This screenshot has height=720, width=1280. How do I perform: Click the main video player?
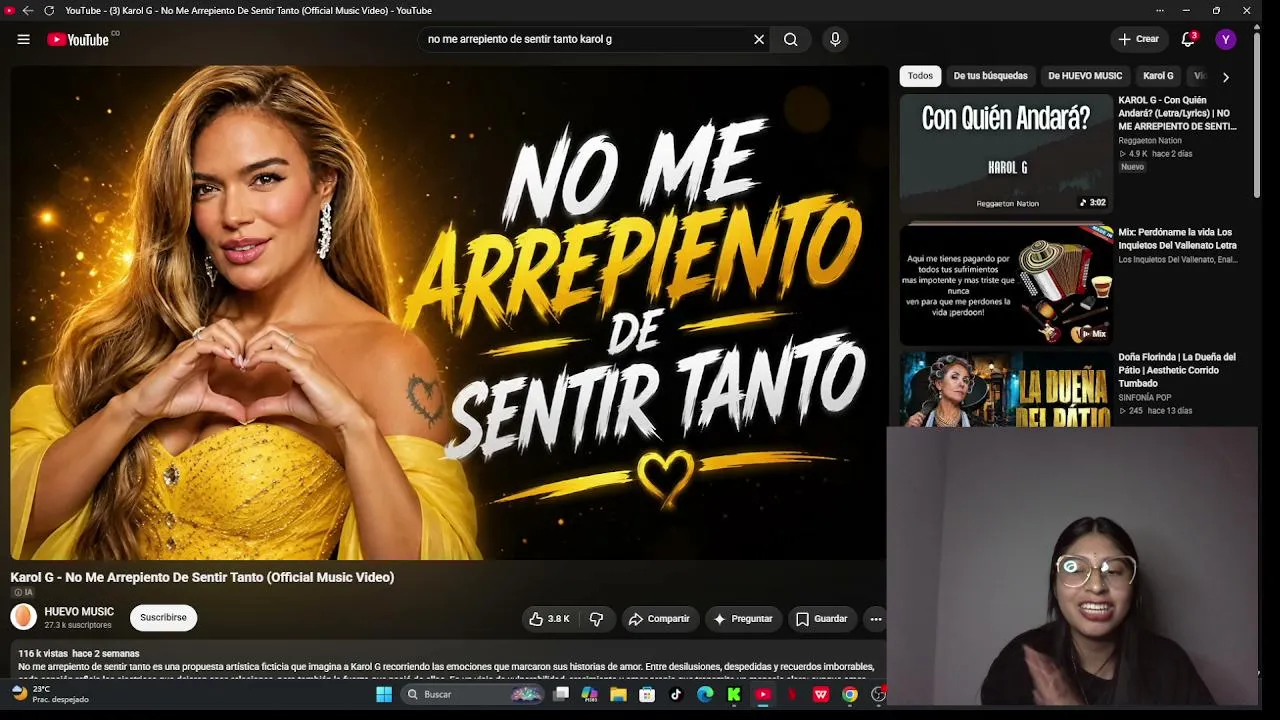448,312
